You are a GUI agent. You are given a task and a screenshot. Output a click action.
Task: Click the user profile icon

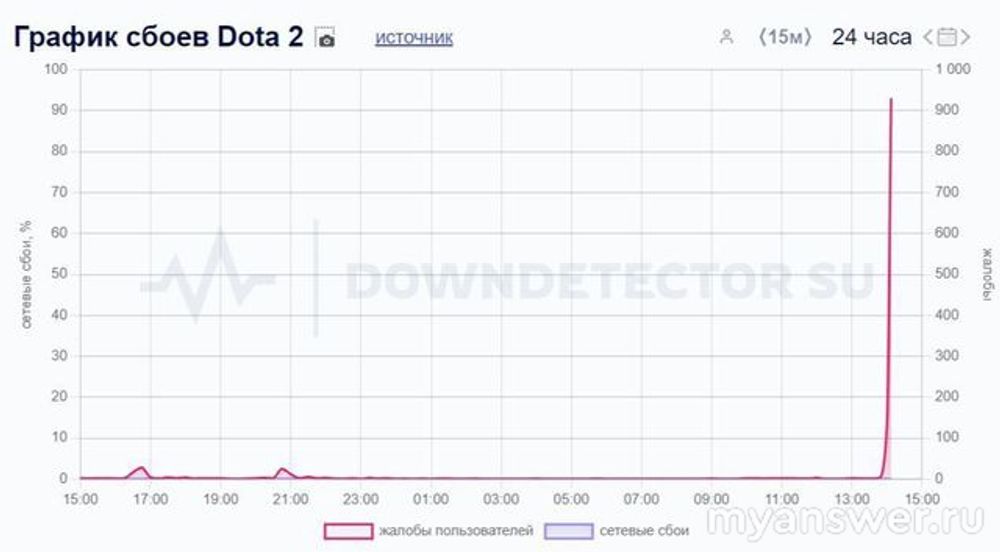point(726,38)
